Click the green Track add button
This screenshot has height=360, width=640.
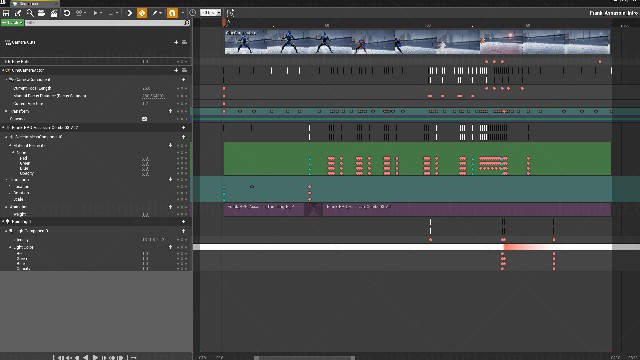click(x=12, y=23)
